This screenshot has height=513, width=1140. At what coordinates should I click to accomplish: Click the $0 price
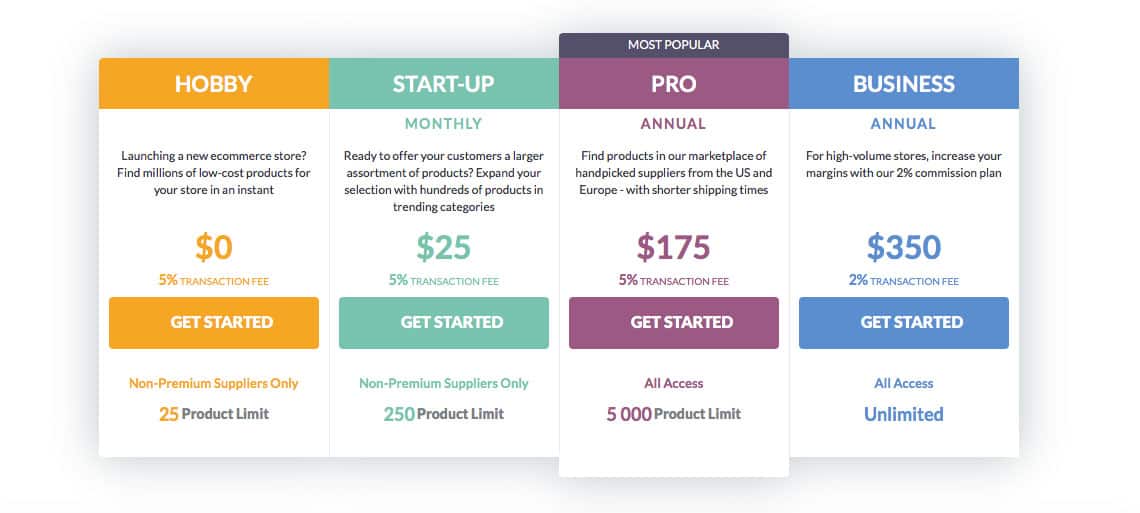tap(214, 247)
